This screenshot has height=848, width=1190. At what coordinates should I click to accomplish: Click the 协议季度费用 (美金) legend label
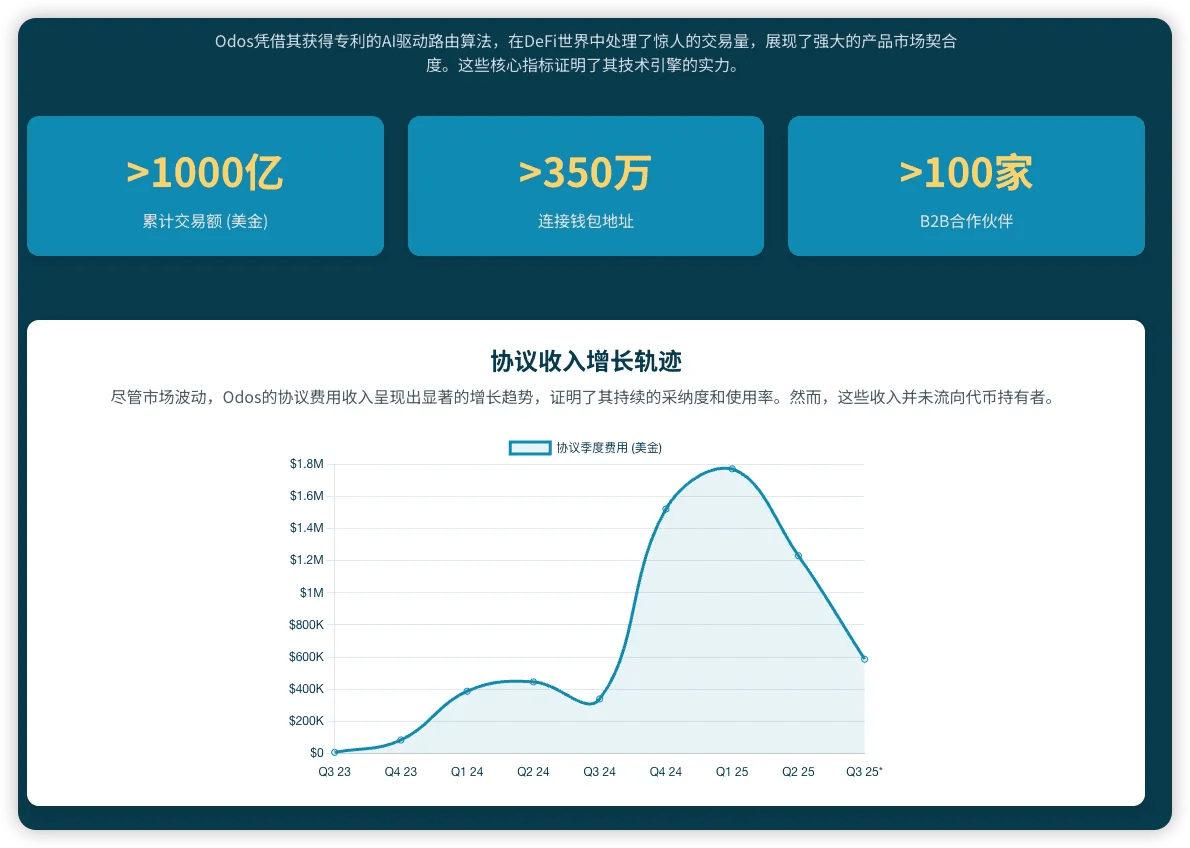point(609,448)
